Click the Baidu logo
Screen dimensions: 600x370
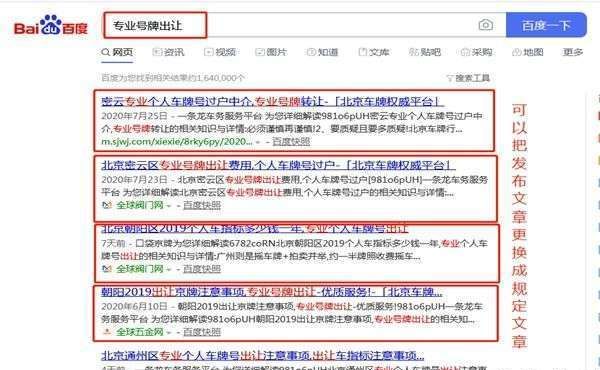pyautogui.click(x=51, y=26)
